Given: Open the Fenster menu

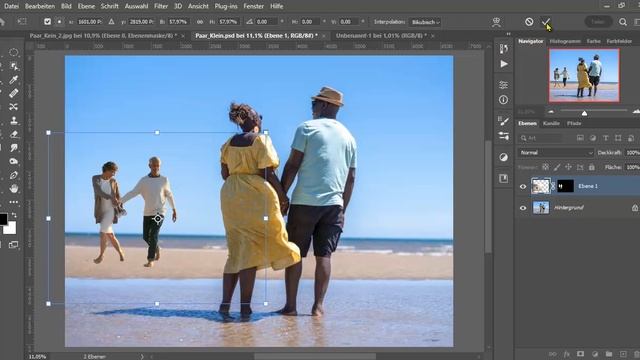Looking at the screenshot, I should pyautogui.click(x=253, y=6).
